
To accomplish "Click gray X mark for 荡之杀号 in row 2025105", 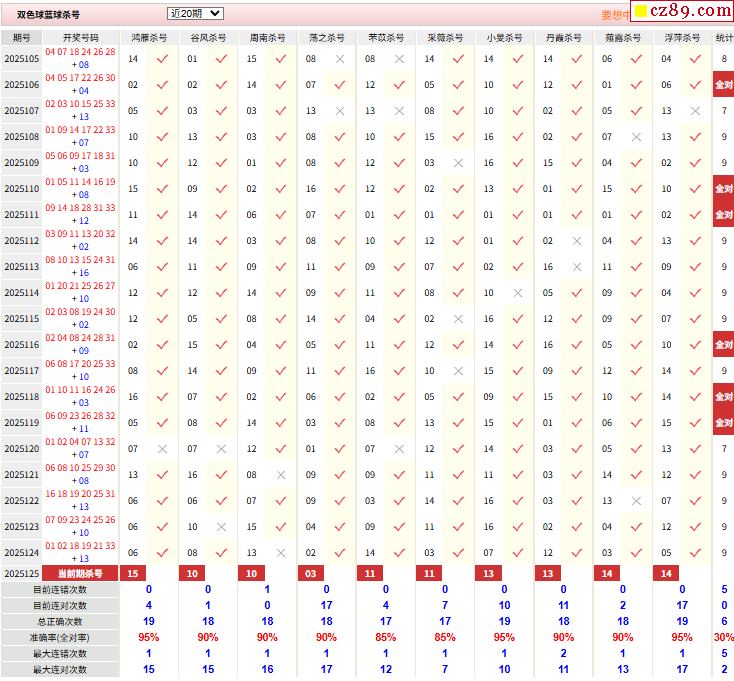I will click(x=340, y=59).
